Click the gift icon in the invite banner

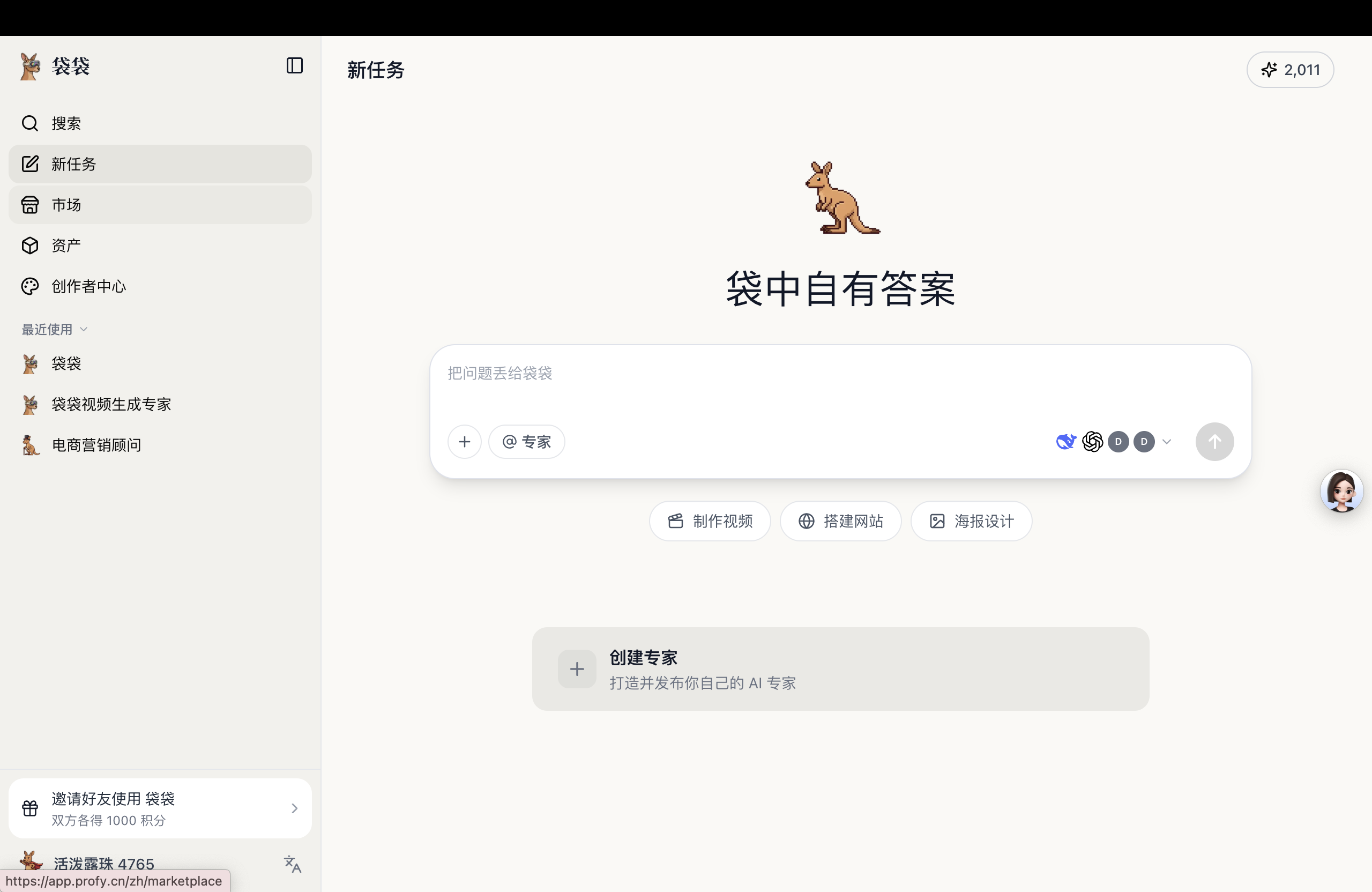(x=30, y=809)
